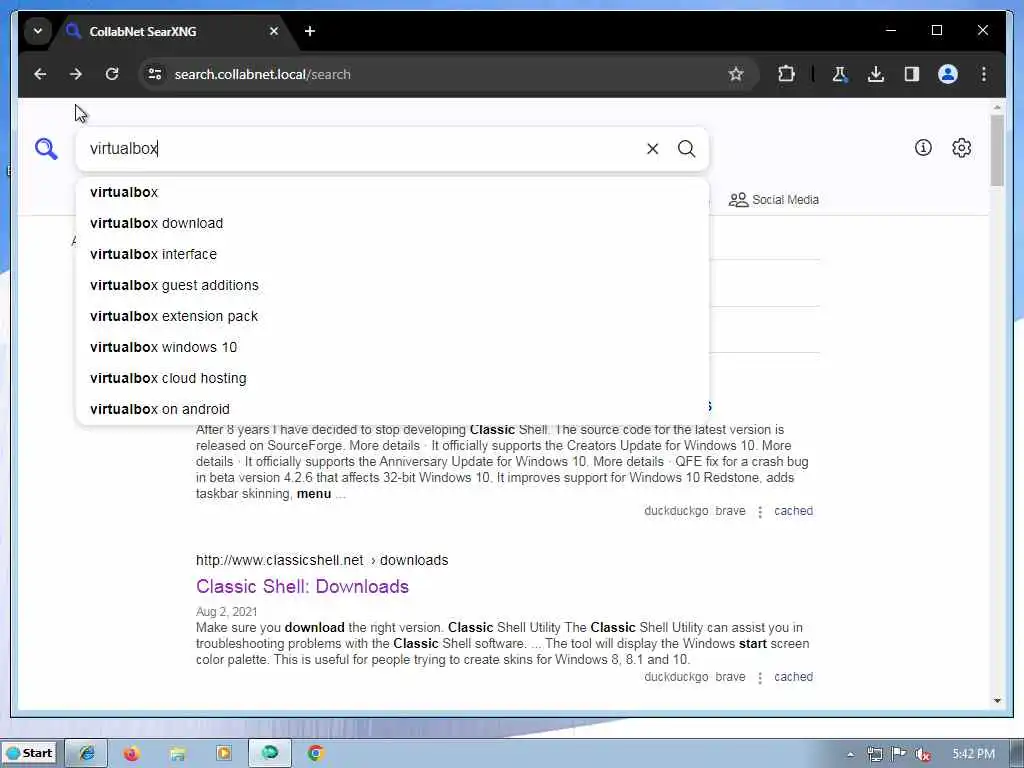Open new browser tab with plus

pyautogui.click(x=310, y=31)
